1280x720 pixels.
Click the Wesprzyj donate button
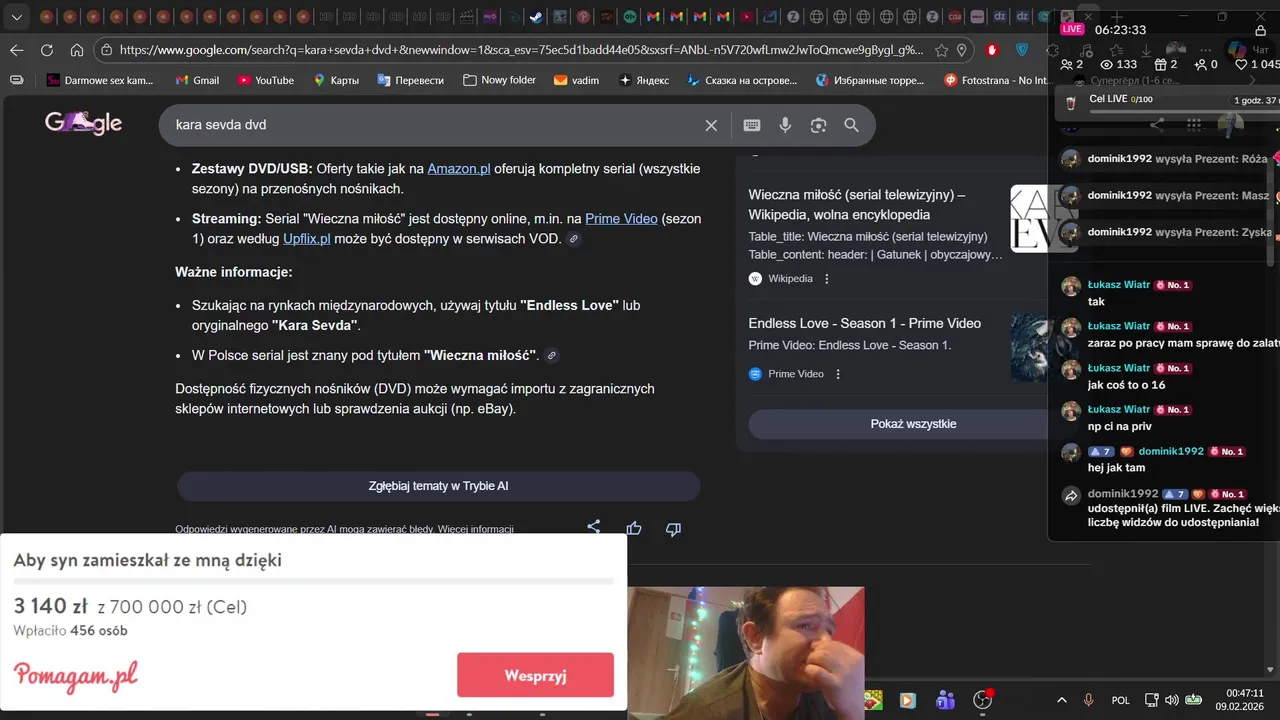coord(535,675)
